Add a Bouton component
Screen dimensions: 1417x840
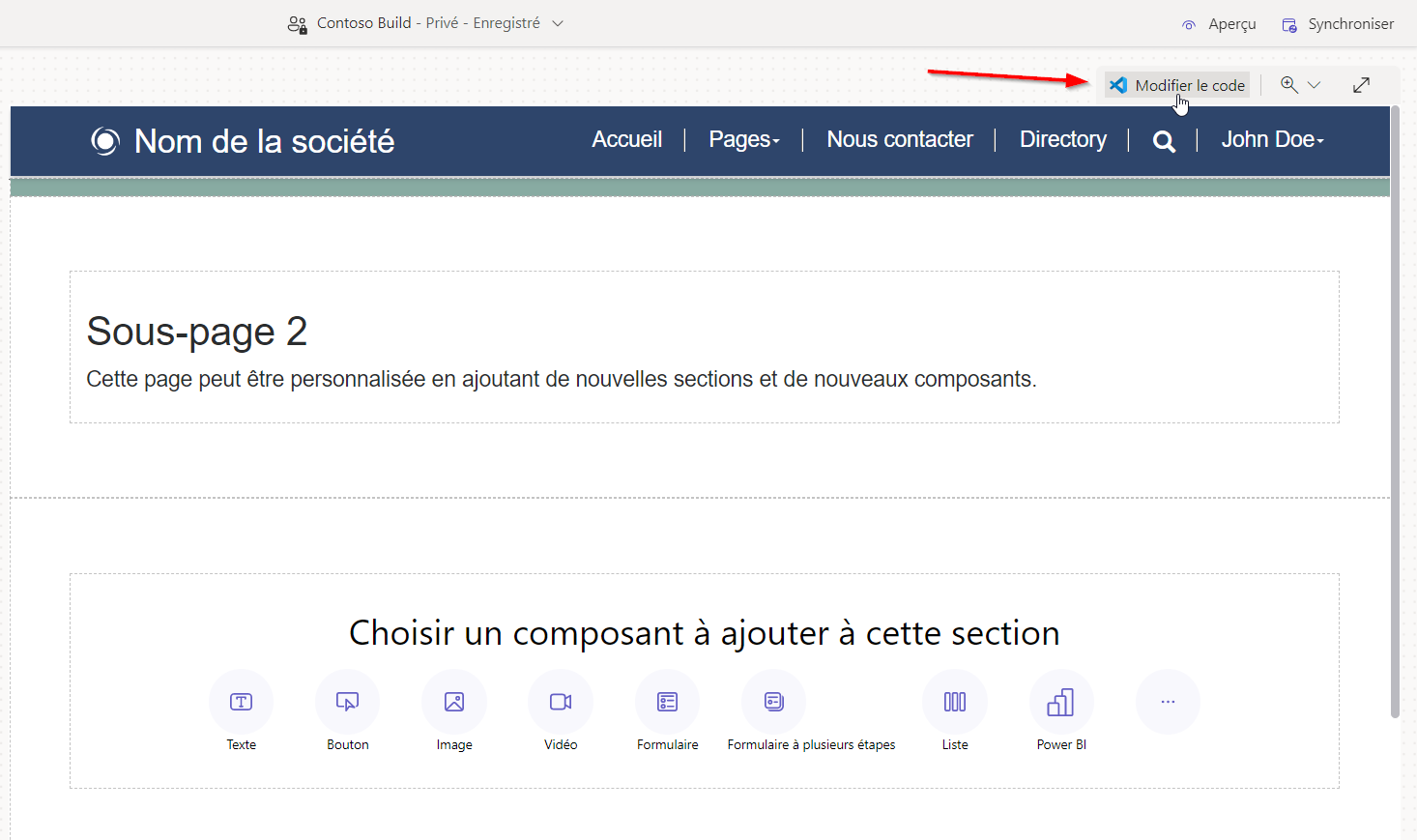(x=348, y=702)
